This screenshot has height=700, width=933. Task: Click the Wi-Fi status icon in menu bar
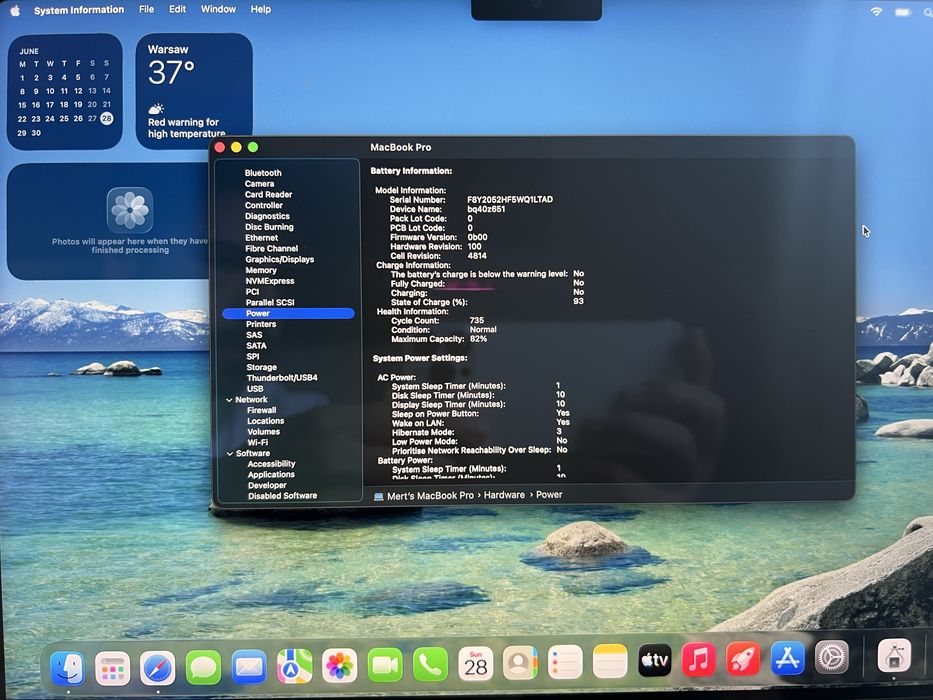coord(876,11)
